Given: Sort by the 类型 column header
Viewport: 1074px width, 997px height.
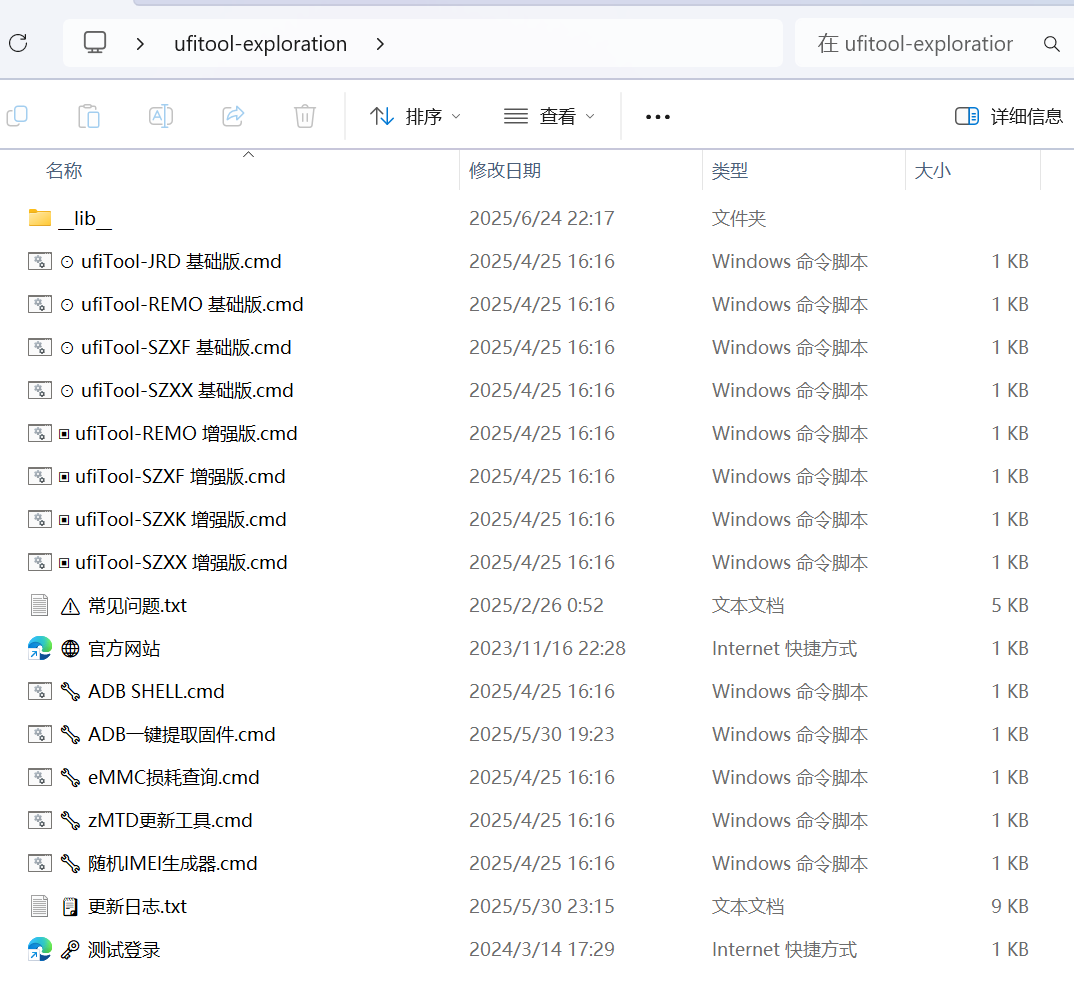Looking at the screenshot, I should (x=729, y=171).
